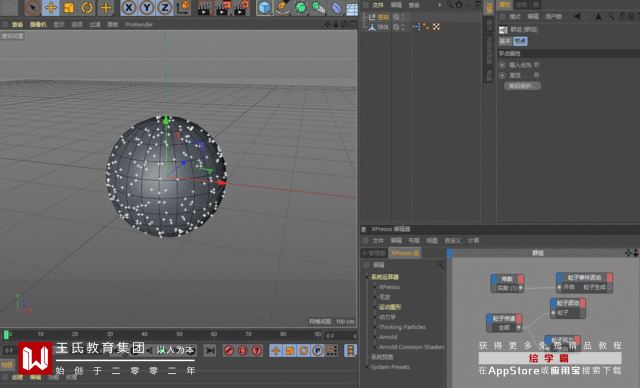Click the go to end playback button
The image size is (640, 388).
210,350
